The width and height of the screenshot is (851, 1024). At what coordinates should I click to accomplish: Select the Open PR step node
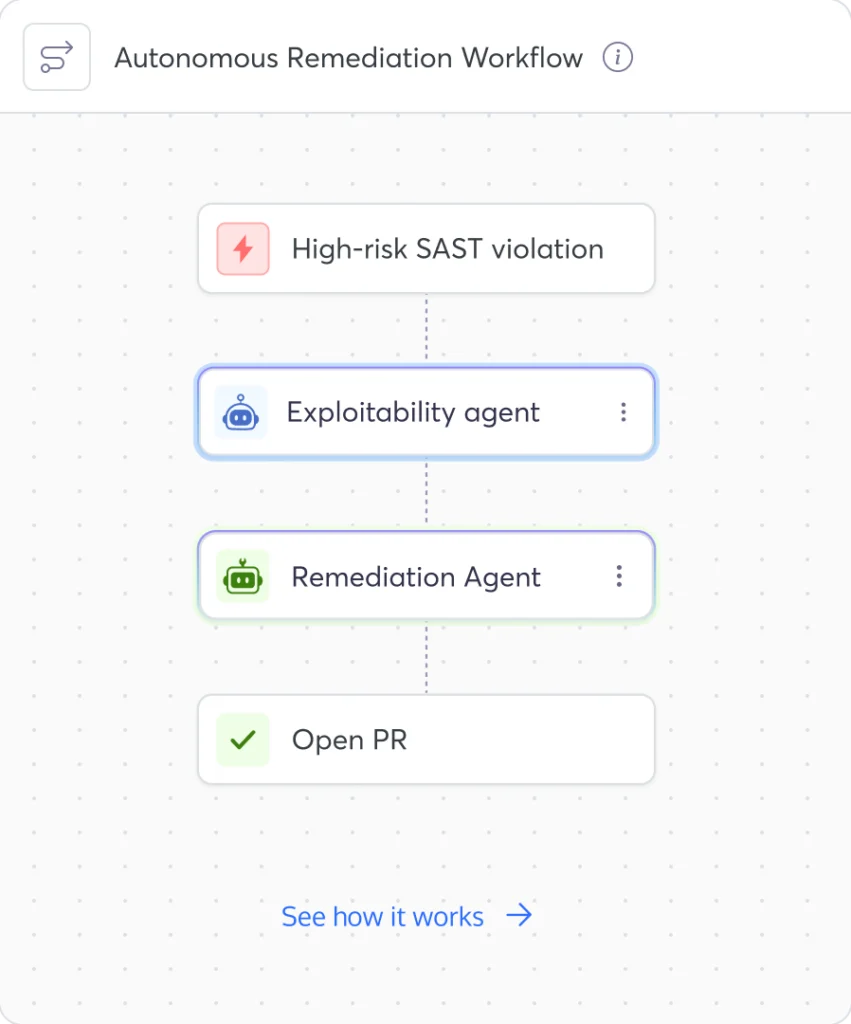426,739
